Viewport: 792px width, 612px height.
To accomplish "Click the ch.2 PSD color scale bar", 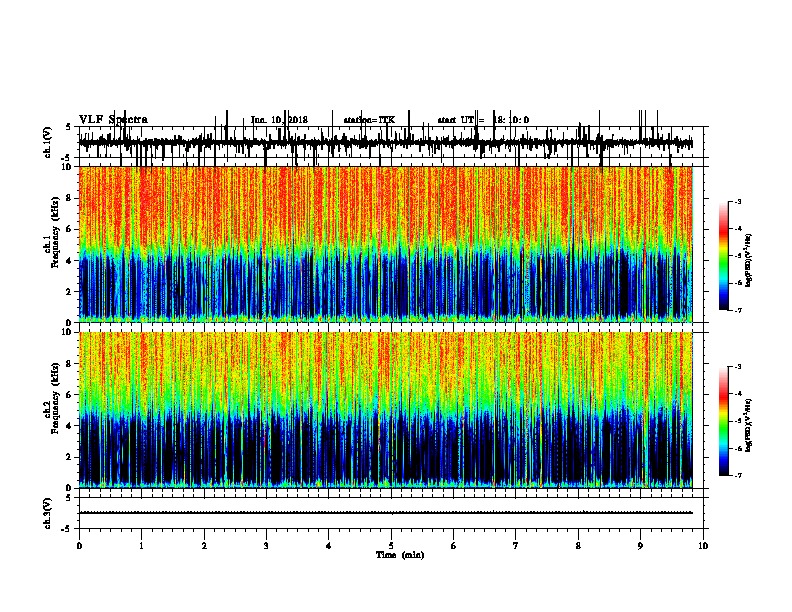I will click(x=724, y=421).
